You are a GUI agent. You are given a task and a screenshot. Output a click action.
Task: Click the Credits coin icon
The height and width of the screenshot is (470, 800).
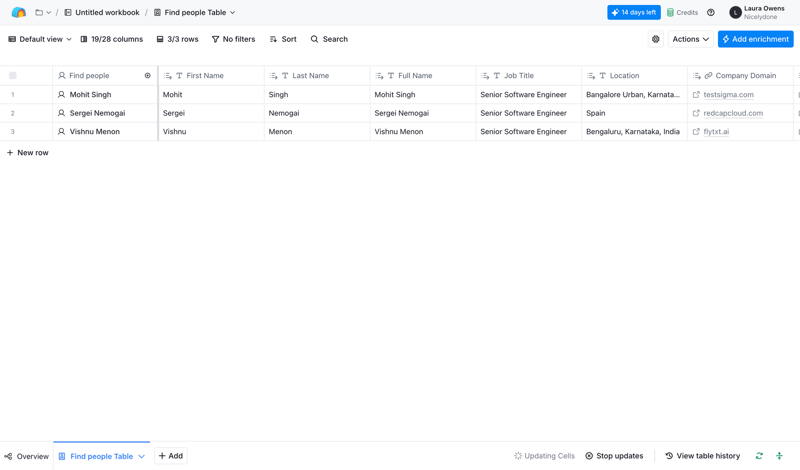point(670,13)
